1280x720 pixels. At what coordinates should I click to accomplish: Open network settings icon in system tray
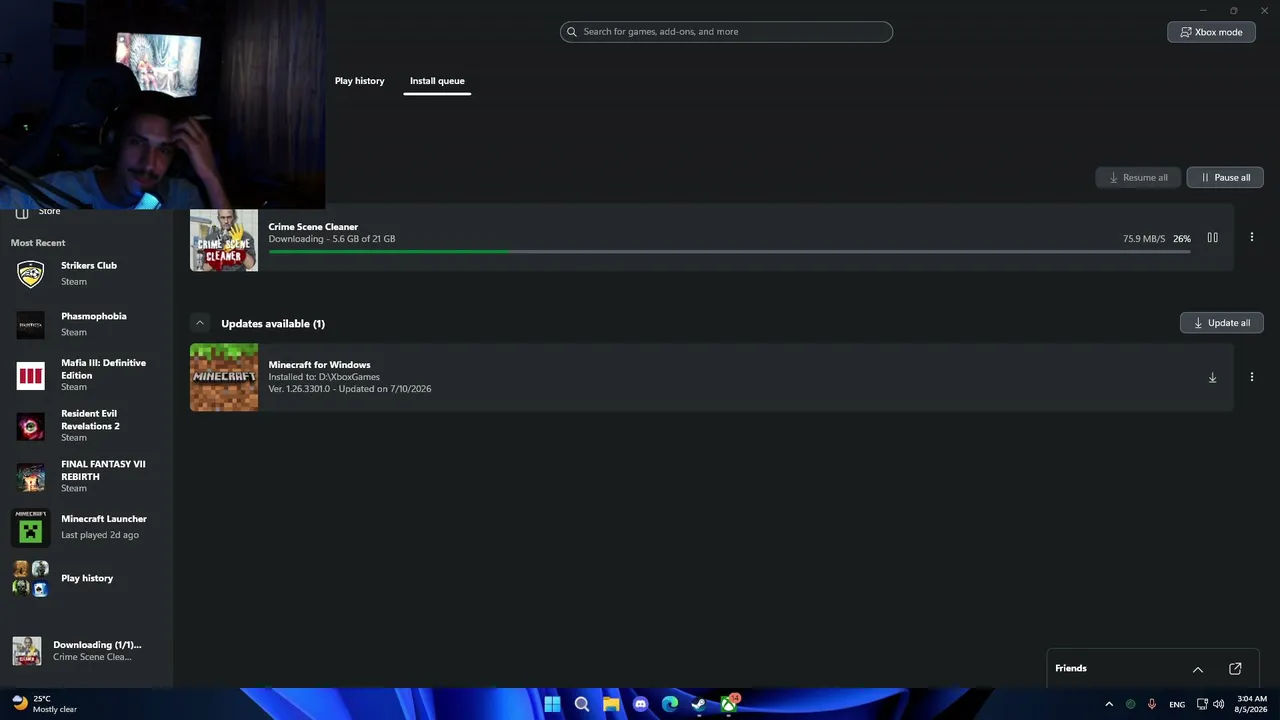click(x=1202, y=704)
